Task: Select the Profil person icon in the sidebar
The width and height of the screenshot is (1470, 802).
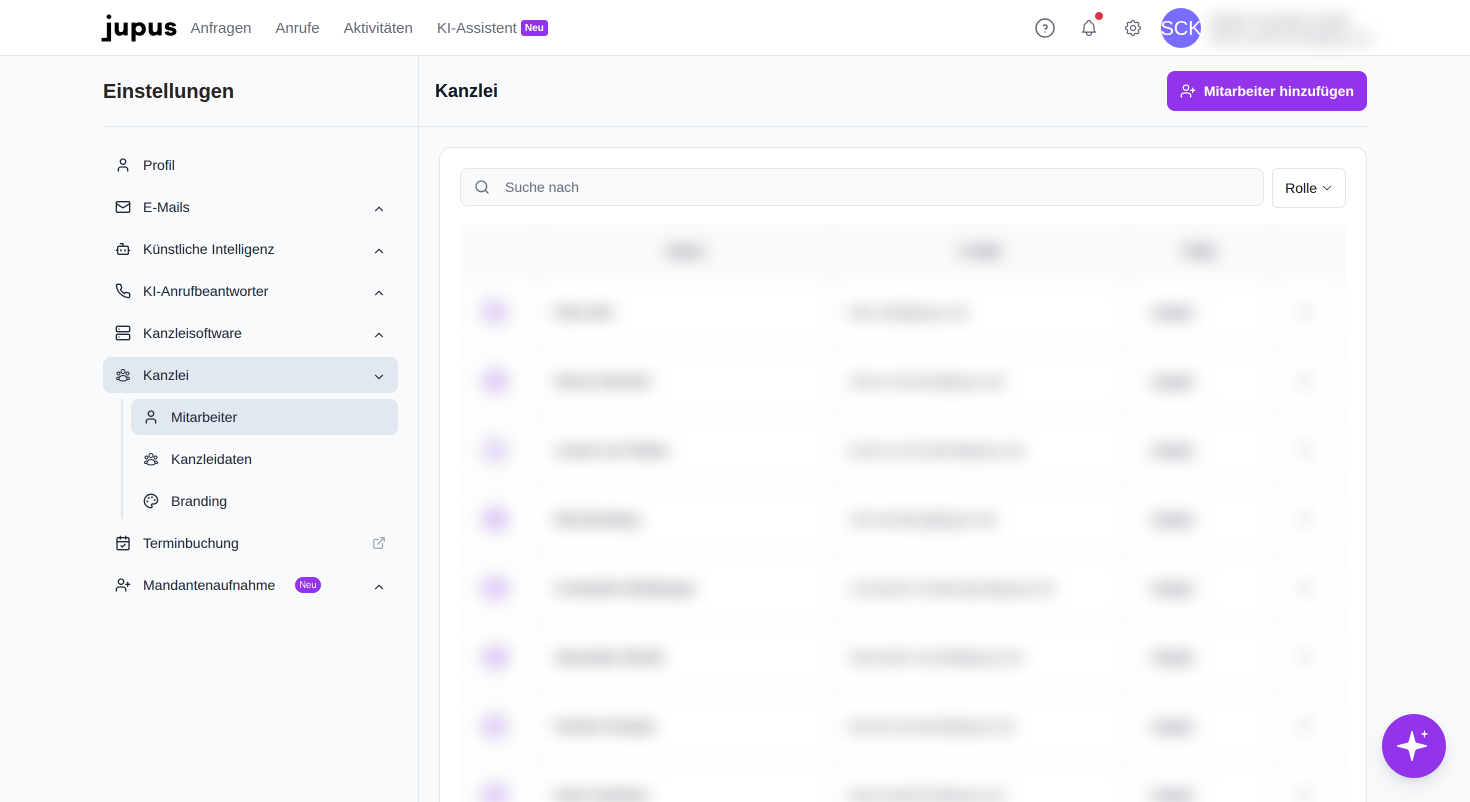Action: point(123,165)
